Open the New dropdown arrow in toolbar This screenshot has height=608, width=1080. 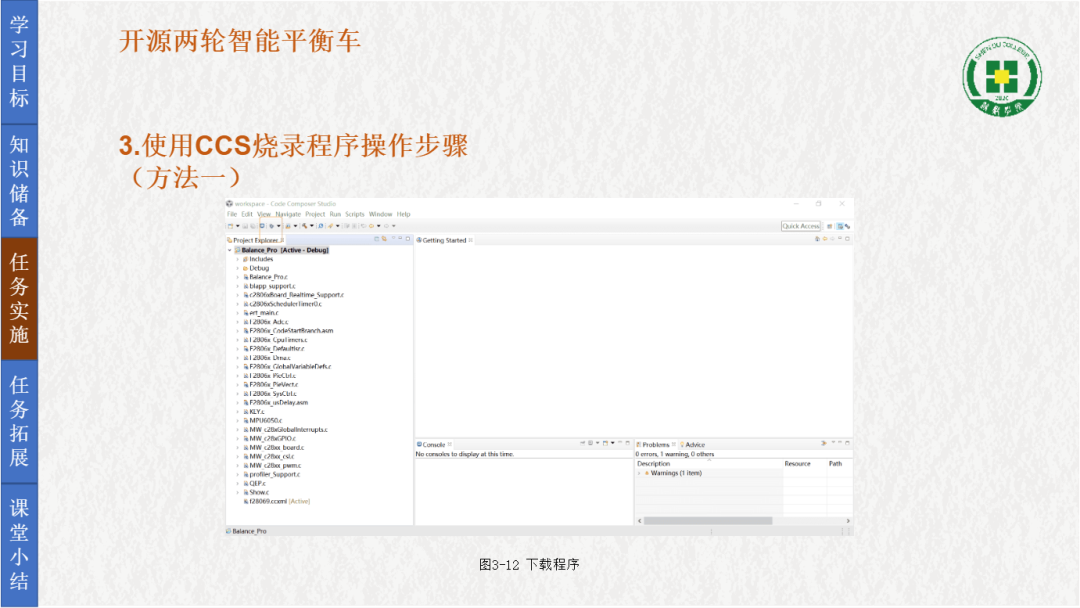coord(238,226)
